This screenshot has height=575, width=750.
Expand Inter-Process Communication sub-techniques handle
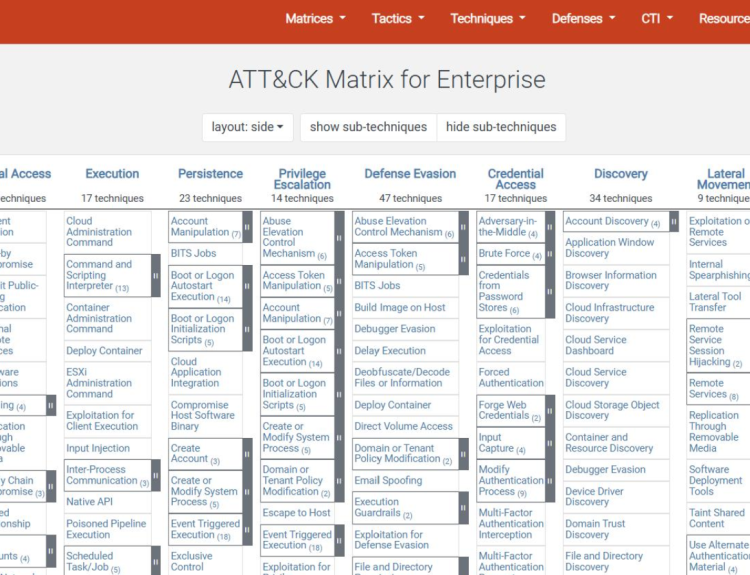pos(155,475)
